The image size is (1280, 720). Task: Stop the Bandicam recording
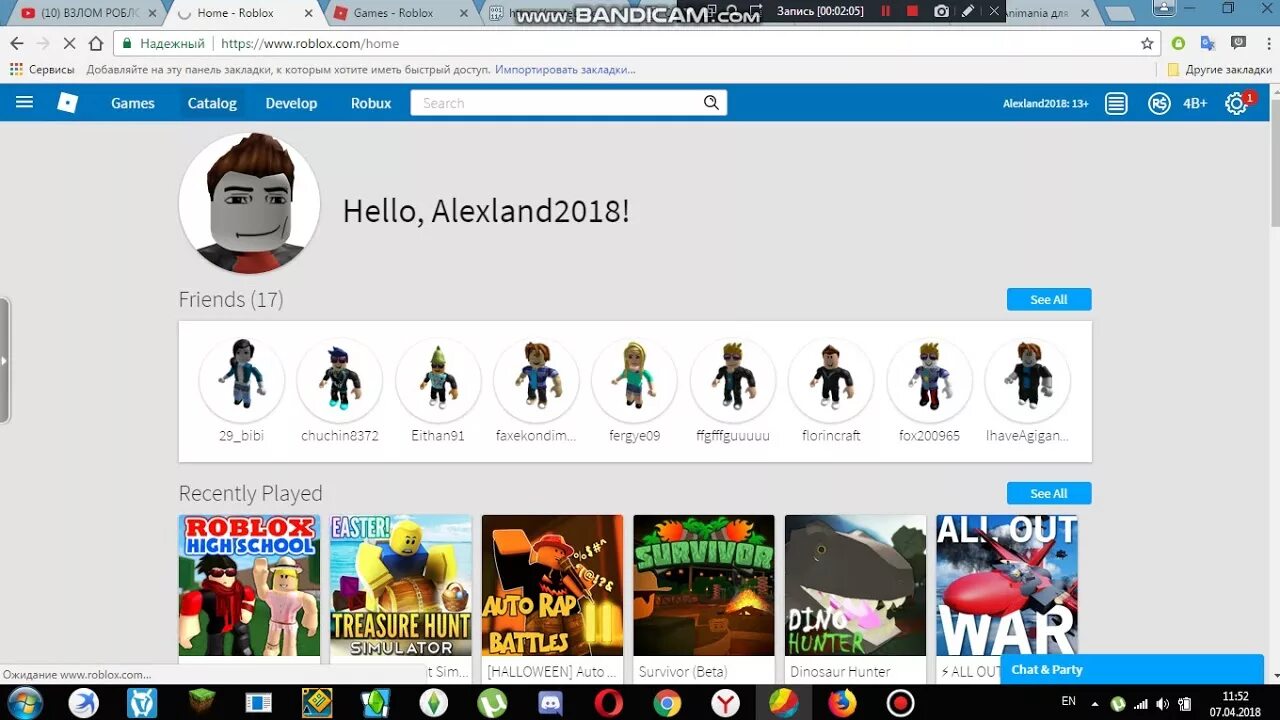912,11
